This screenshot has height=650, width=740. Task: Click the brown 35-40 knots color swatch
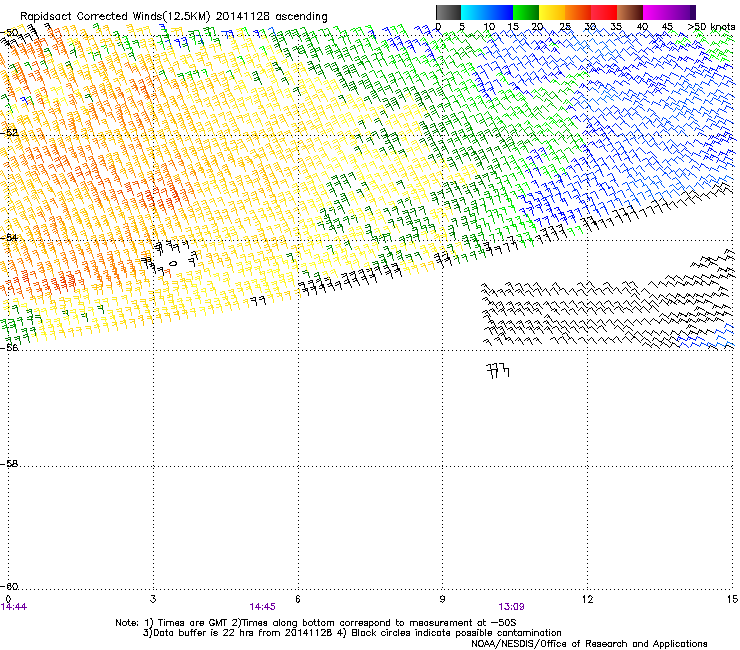click(630, 12)
